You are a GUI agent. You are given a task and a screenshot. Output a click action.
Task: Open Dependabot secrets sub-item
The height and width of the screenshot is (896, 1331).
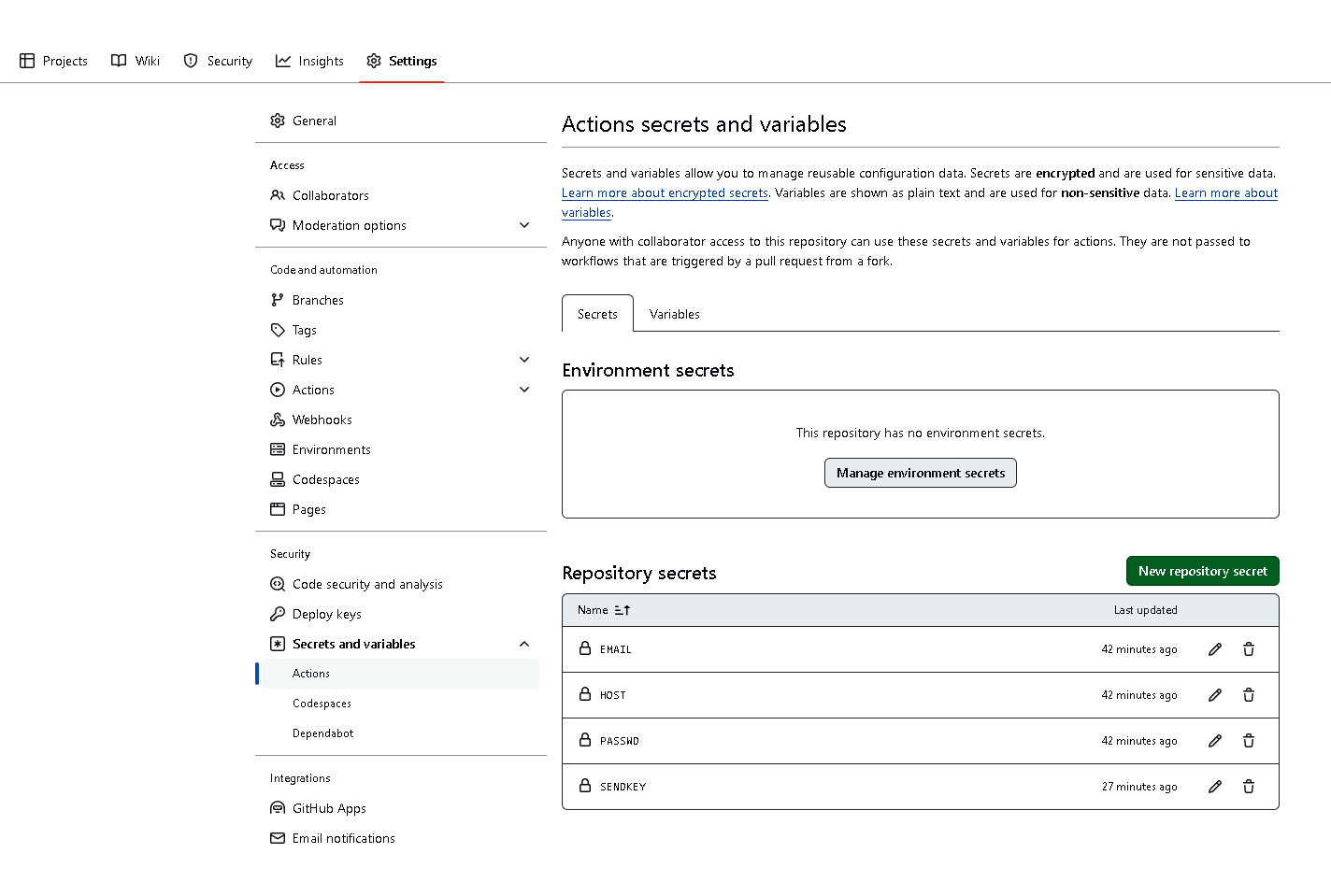click(x=322, y=733)
